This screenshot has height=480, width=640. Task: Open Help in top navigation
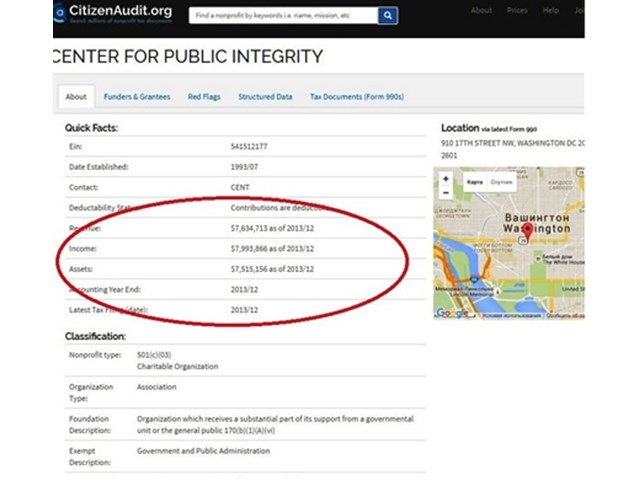[551, 11]
